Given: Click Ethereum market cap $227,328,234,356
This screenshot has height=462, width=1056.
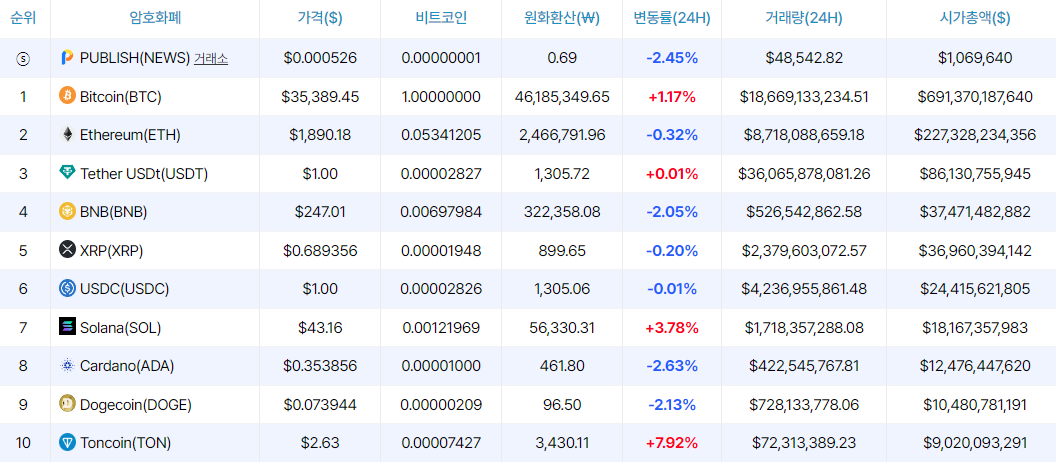Looking at the screenshot, I should 975,135.
